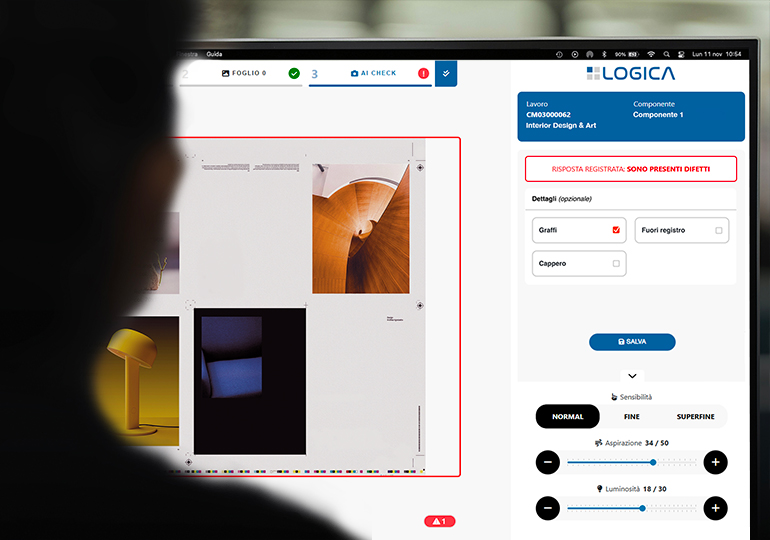
Task: Click the SALVA button
Action: (x=632, y=342)
